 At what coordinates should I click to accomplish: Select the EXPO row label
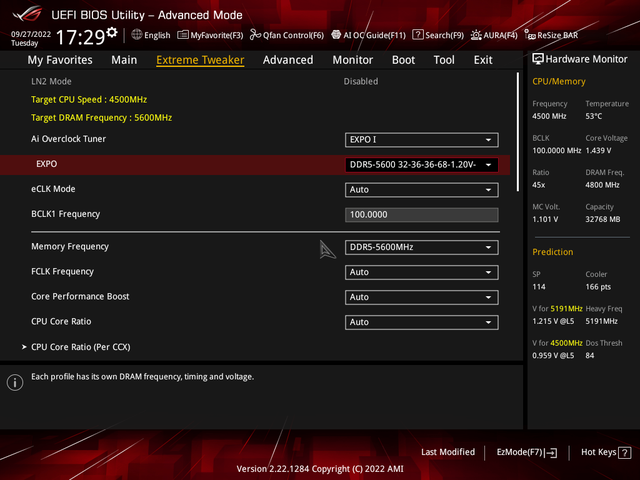click(x=47, y=164)
